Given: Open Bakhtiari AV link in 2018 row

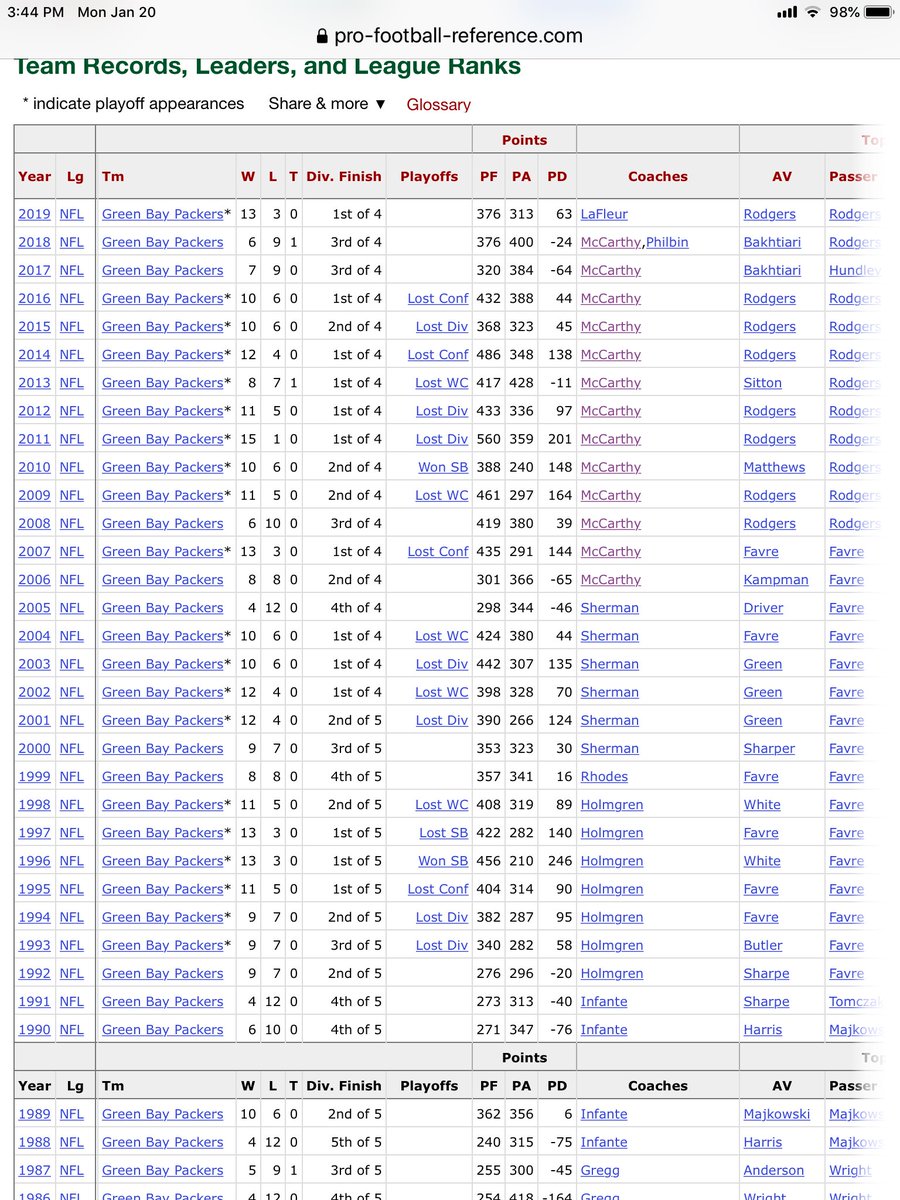Looking at the screenshot, I should click(772, 242).
